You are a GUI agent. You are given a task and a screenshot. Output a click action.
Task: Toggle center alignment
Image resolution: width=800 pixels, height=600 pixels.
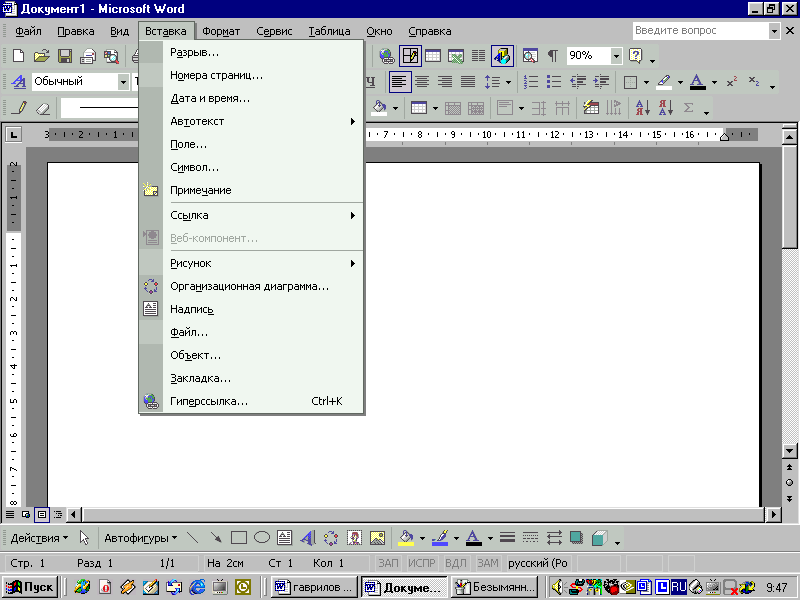pos(421,82)
